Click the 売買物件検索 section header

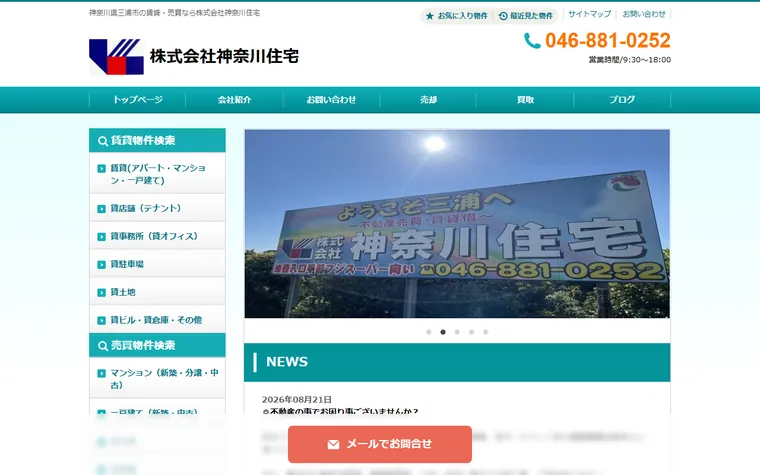pyautogui.click(x=157, y=346)
